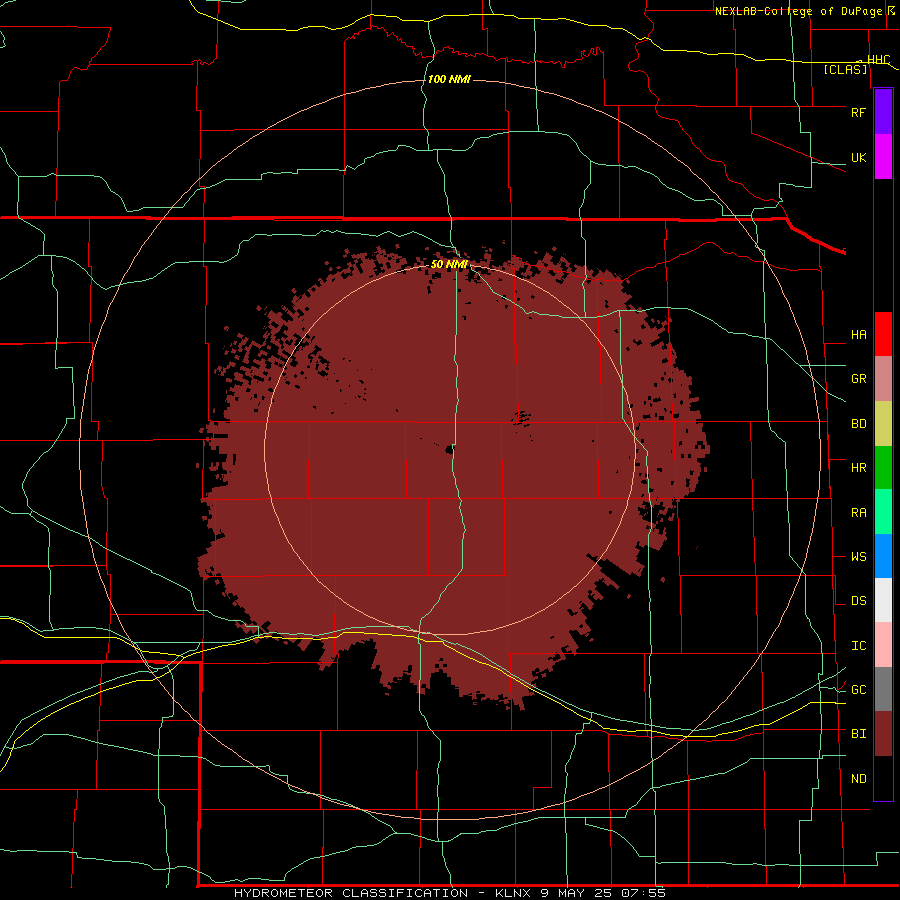This screenshot has width=900, height=900.
Task: Click the mint green RA legend swatch
Action: (883, 512)
